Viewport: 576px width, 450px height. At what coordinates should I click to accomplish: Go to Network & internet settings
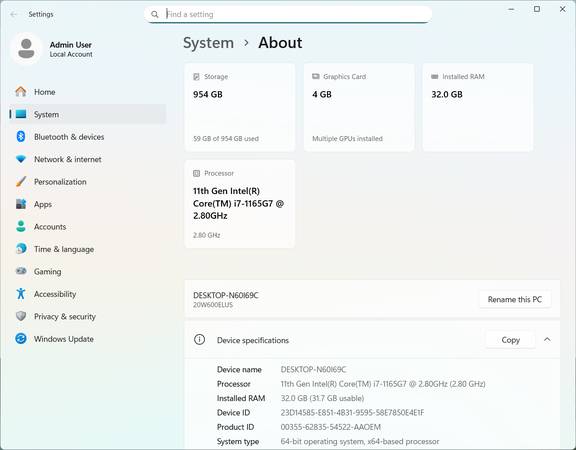[x=88, y=159]
